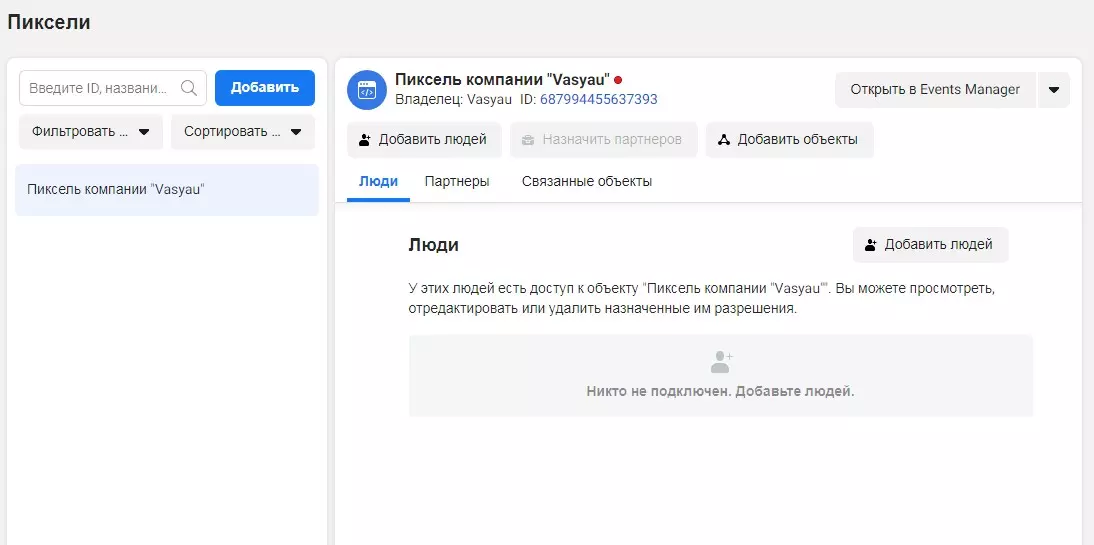The height and width of the screenshot is (545, 1094).
Task: Click 'Никто не подключен. Добавьте людей.' message
Action: [721, 391]
